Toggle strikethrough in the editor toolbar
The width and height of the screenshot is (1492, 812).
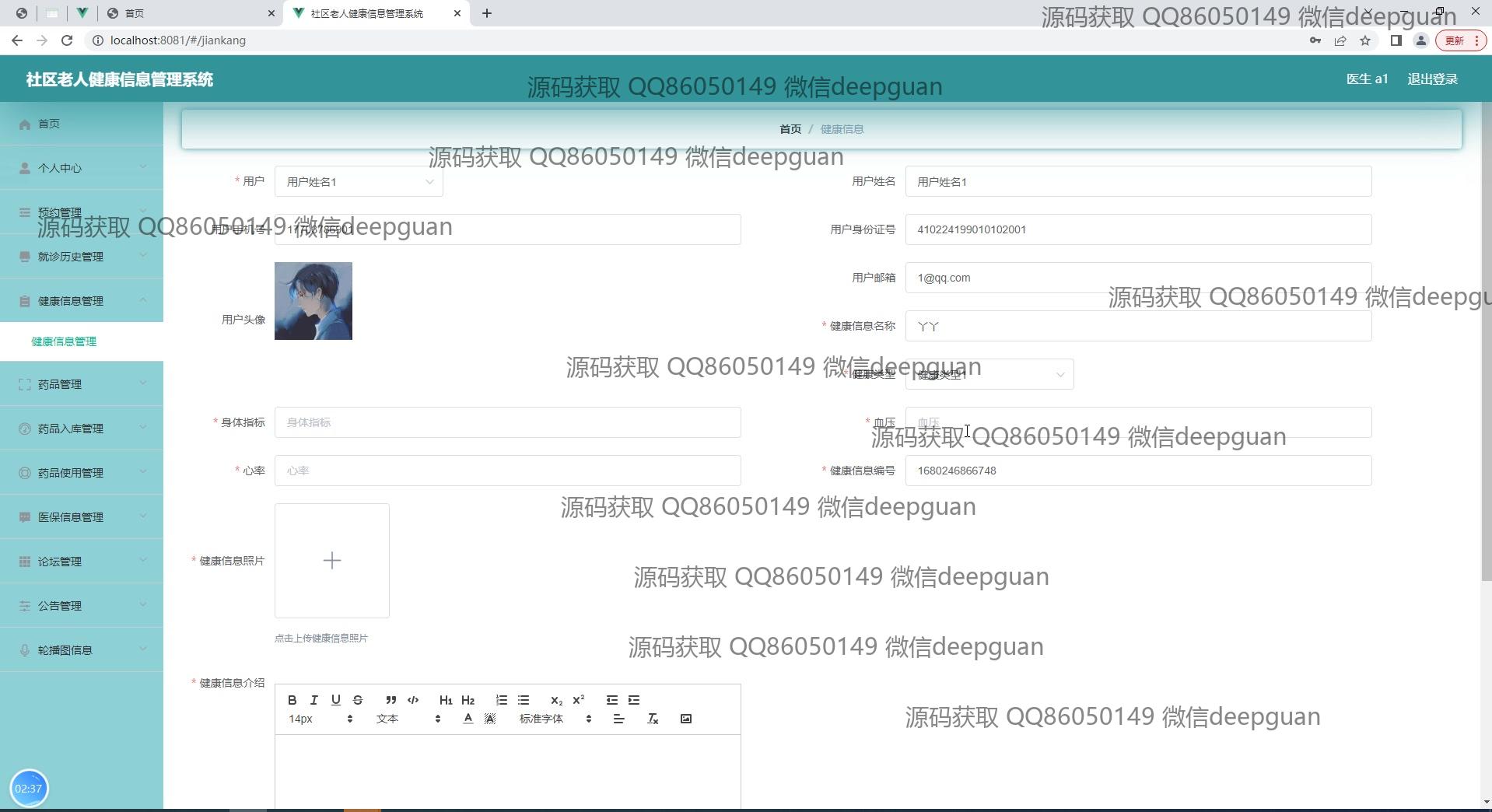point(358,700)
